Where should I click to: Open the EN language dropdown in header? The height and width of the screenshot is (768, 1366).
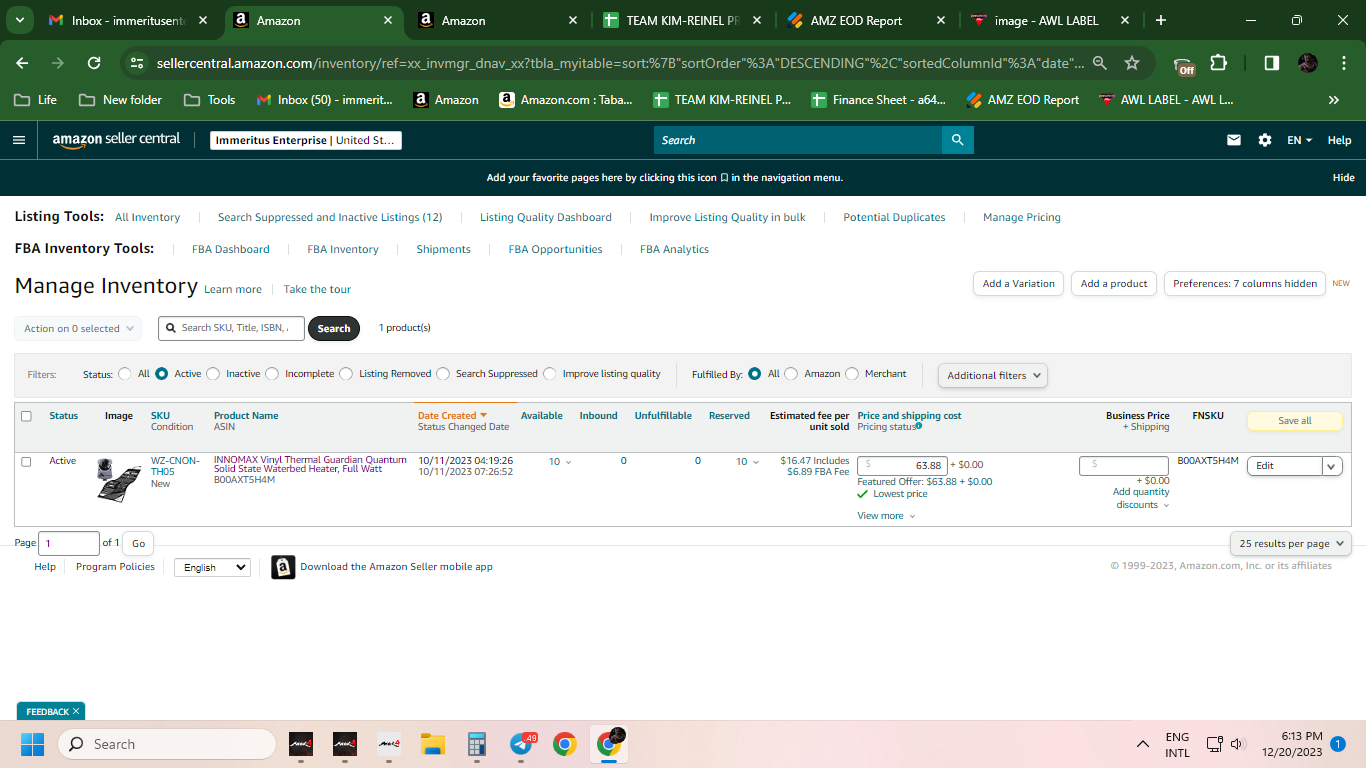click(1300, 140)
